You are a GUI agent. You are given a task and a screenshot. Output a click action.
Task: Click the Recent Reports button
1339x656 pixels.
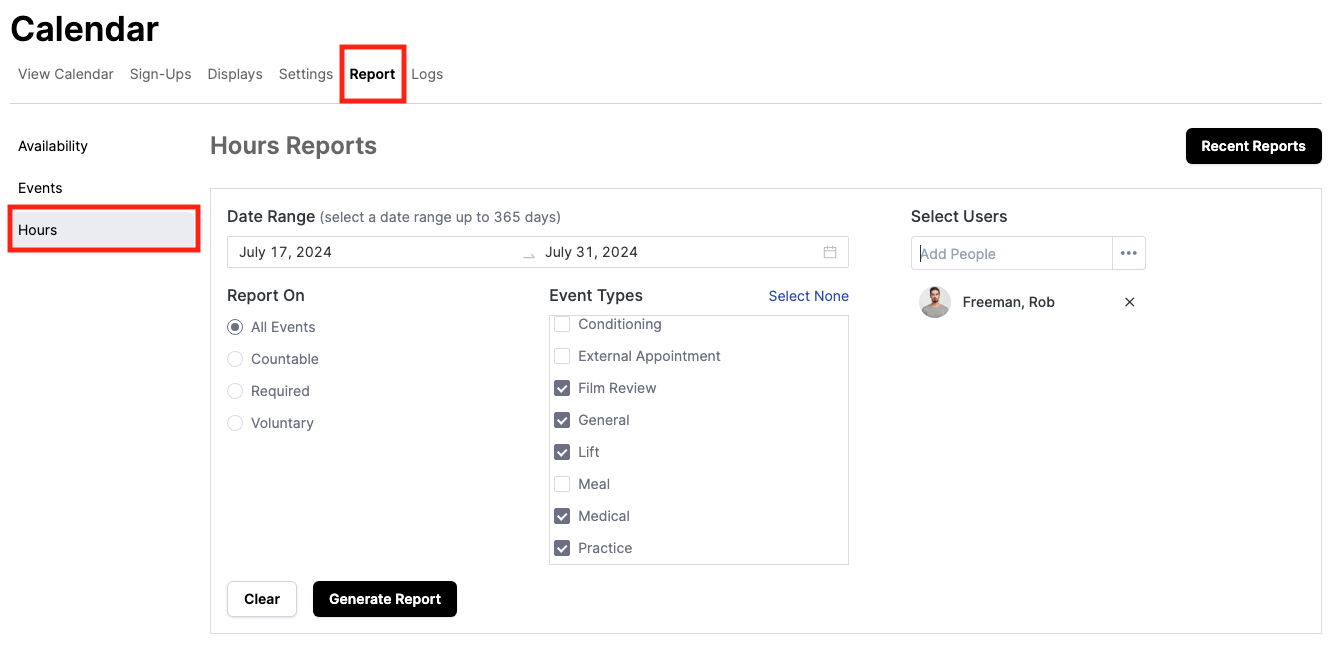1253,146
